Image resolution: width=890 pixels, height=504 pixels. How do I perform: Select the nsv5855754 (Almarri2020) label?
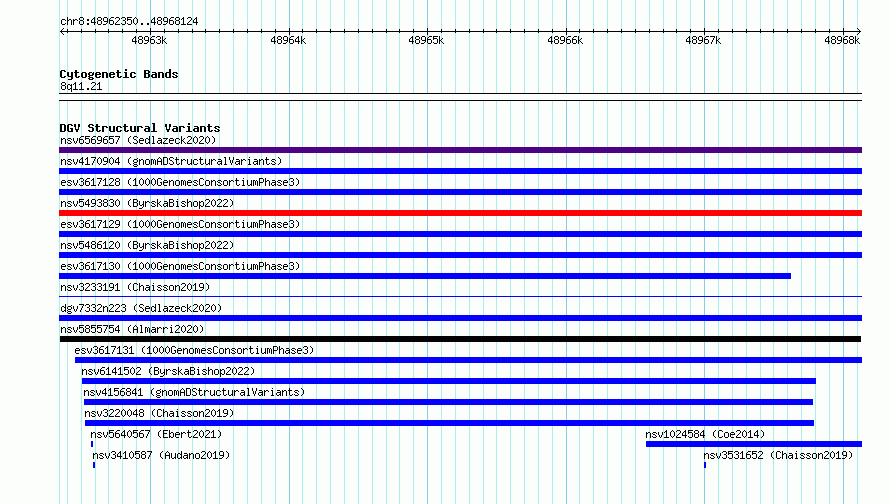132,329
